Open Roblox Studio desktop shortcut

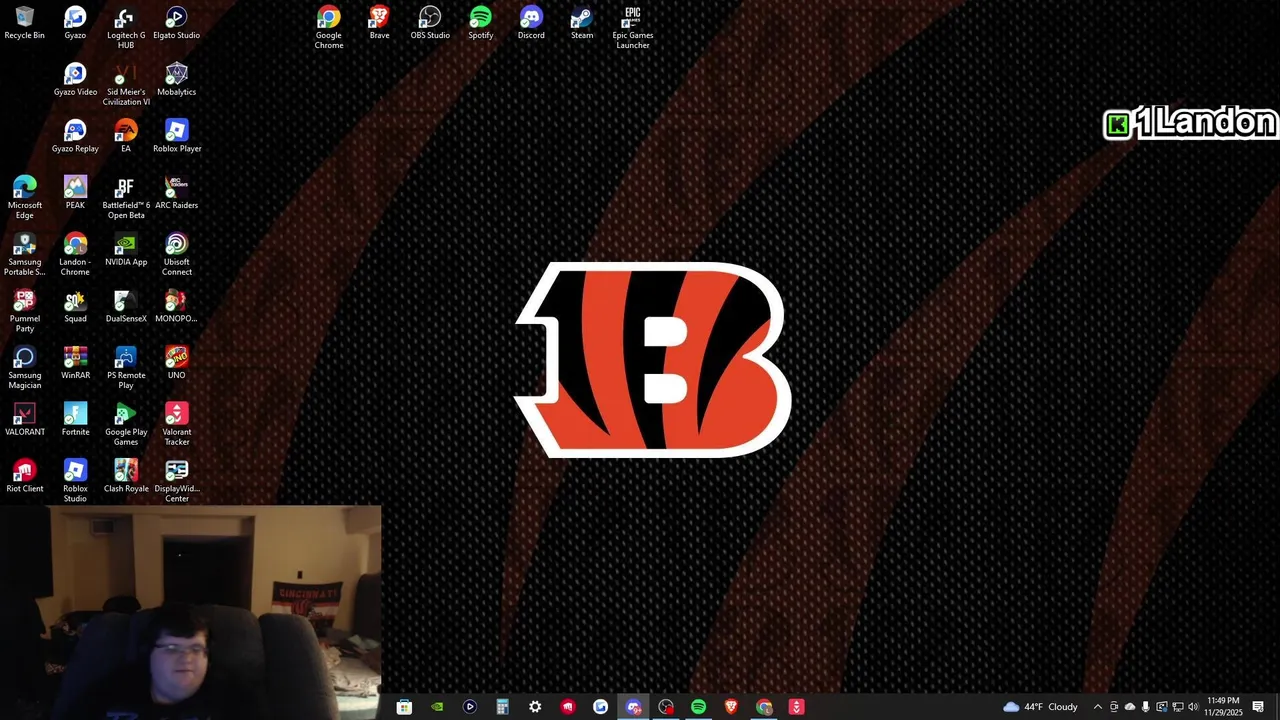coord(75,482)
